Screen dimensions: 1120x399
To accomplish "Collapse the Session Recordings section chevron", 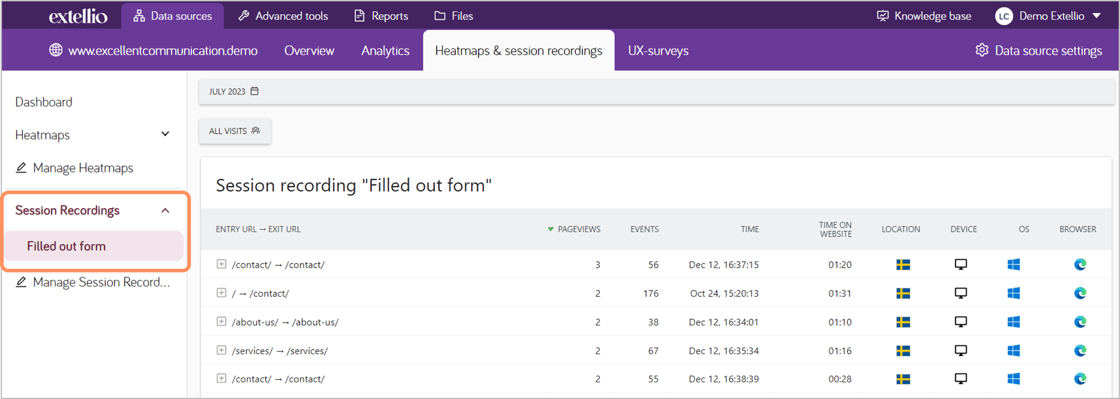I will [x=165, y=211].
